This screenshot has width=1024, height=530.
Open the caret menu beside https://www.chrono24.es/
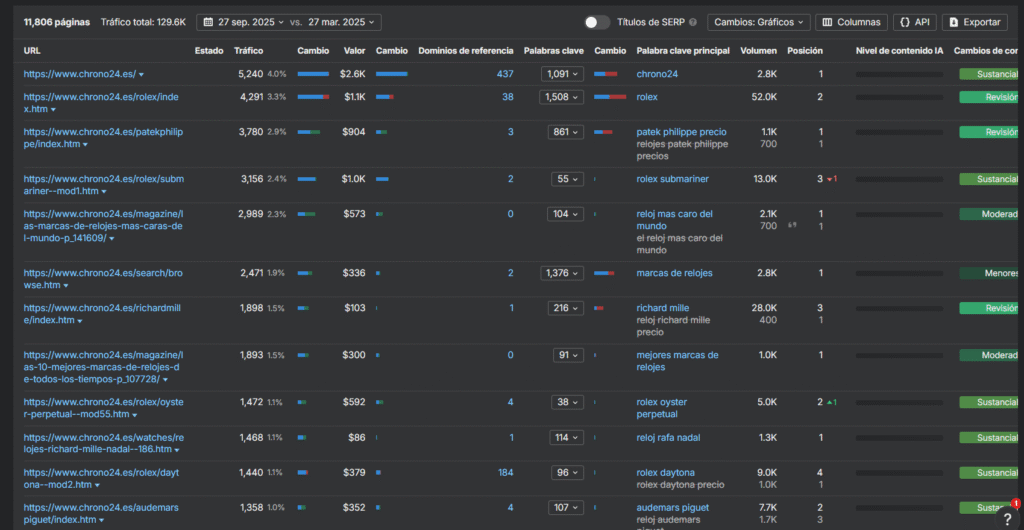tap(141, 75)
